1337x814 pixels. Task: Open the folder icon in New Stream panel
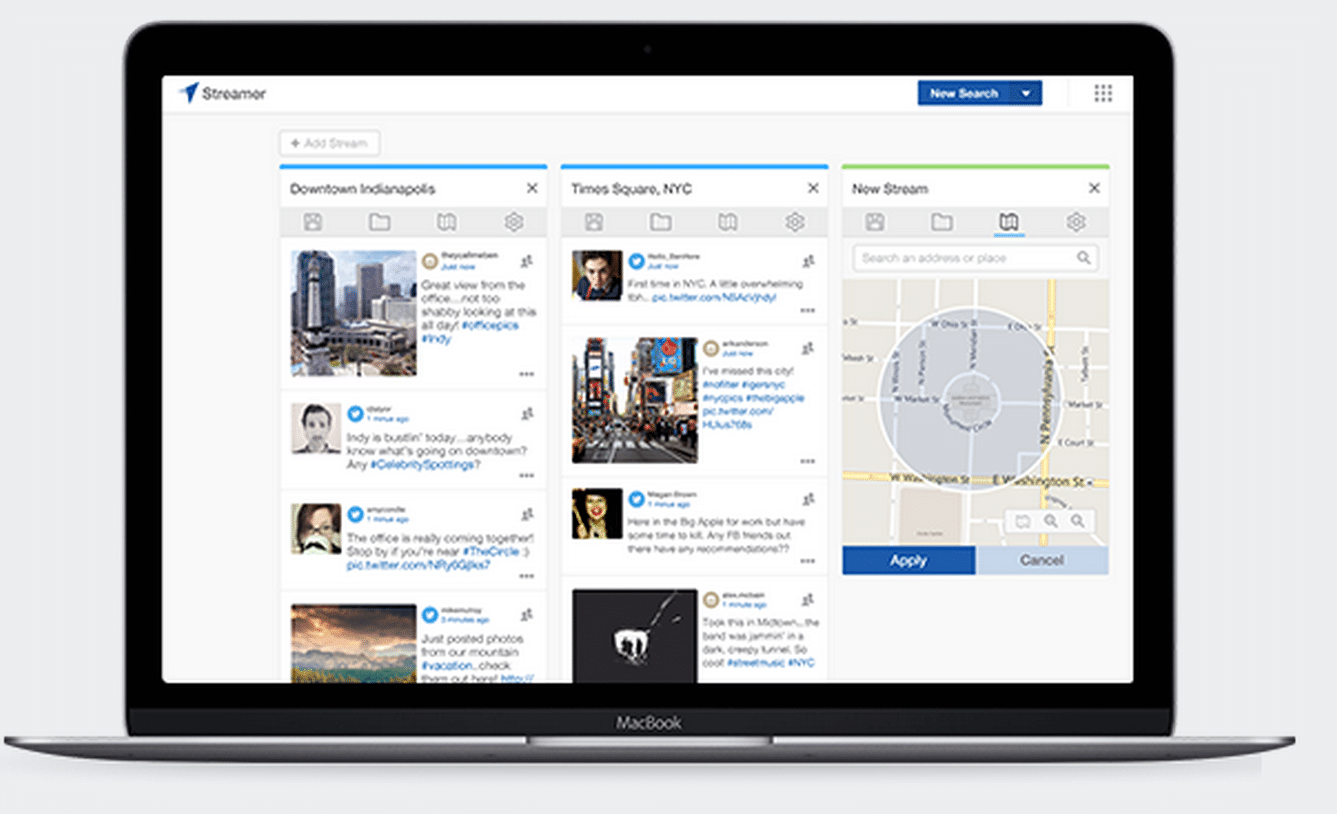[x=941, y=222]
